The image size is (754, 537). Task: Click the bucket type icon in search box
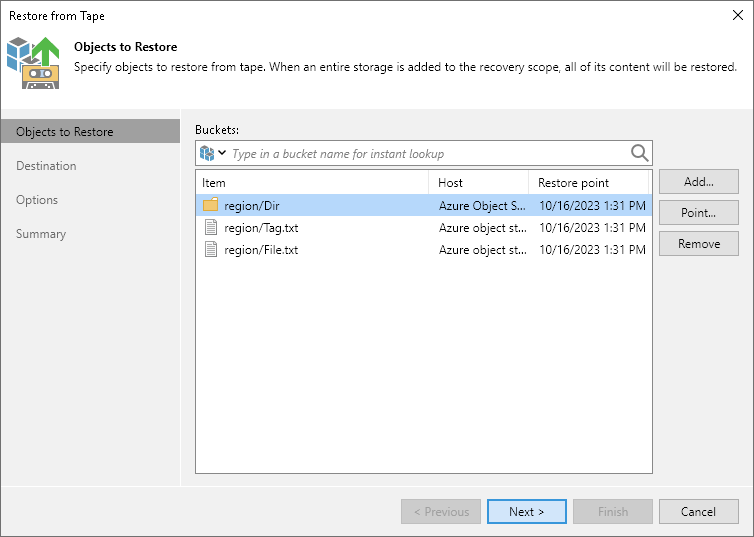click(x=207, y=153)
